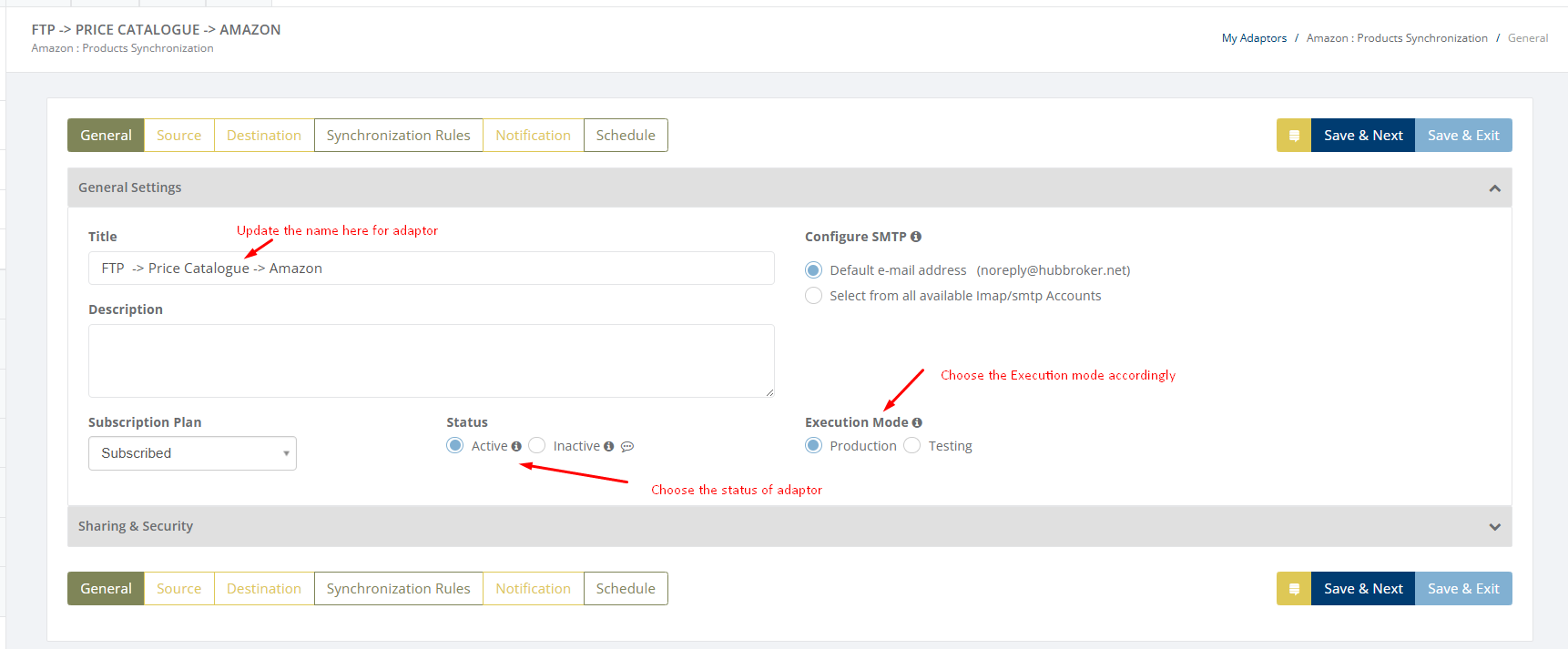
Task: Choose the Testing execution mode
Action: [x=912, y=445]
